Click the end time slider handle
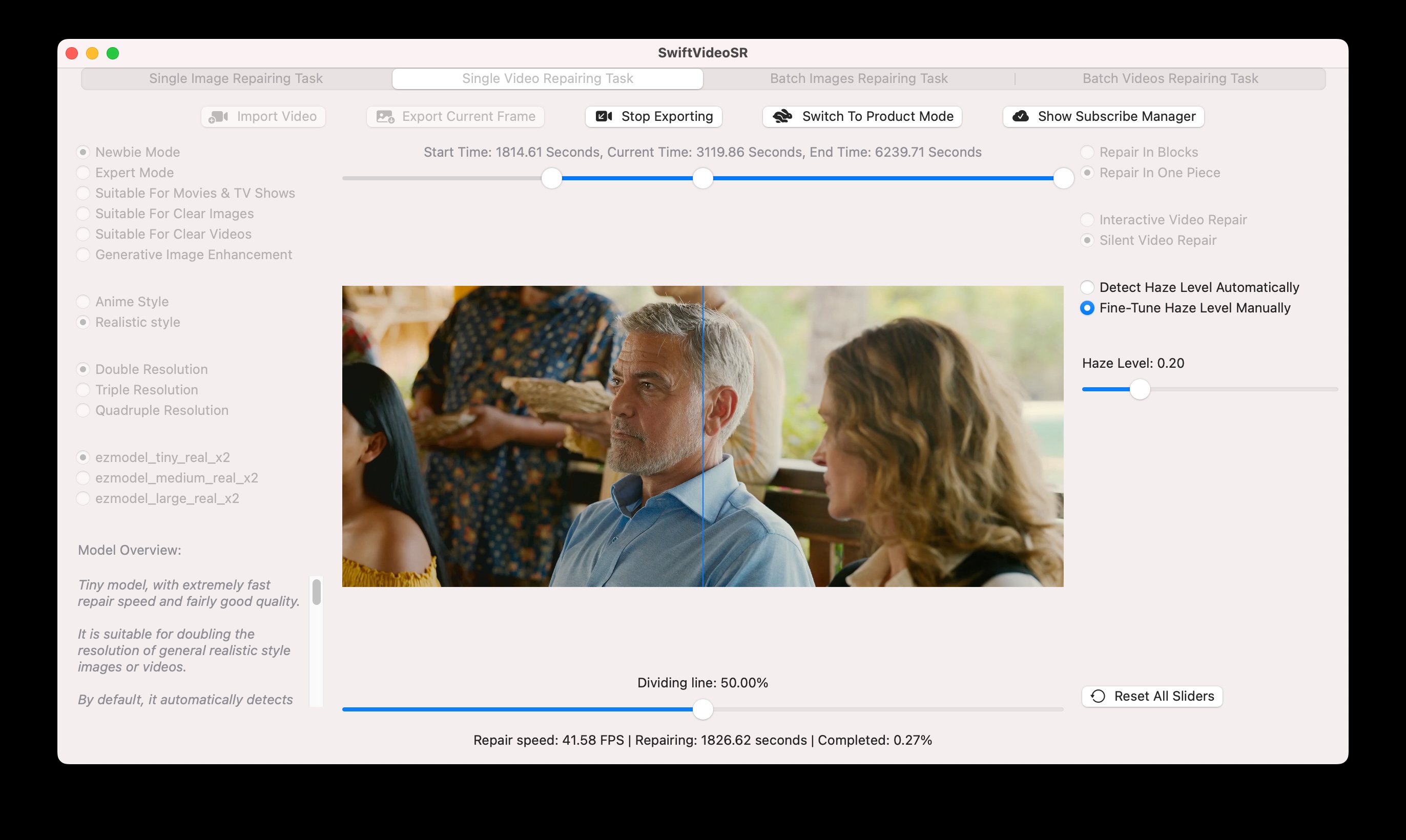This screenshot has width=1406, height=840. pyautogui.click(x=1063, y=178)
